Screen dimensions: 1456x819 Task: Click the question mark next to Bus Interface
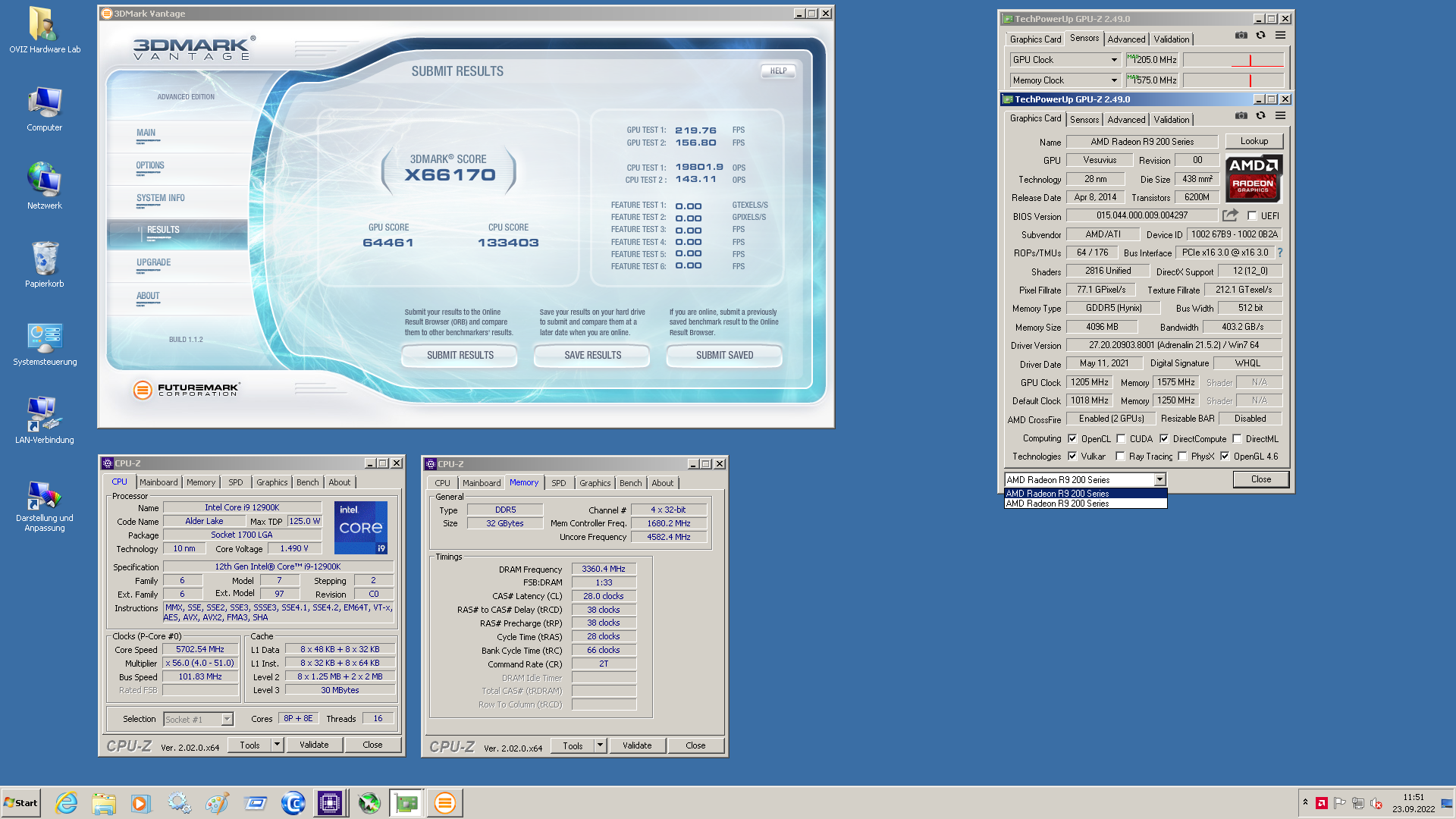[x=1280, y=253]
